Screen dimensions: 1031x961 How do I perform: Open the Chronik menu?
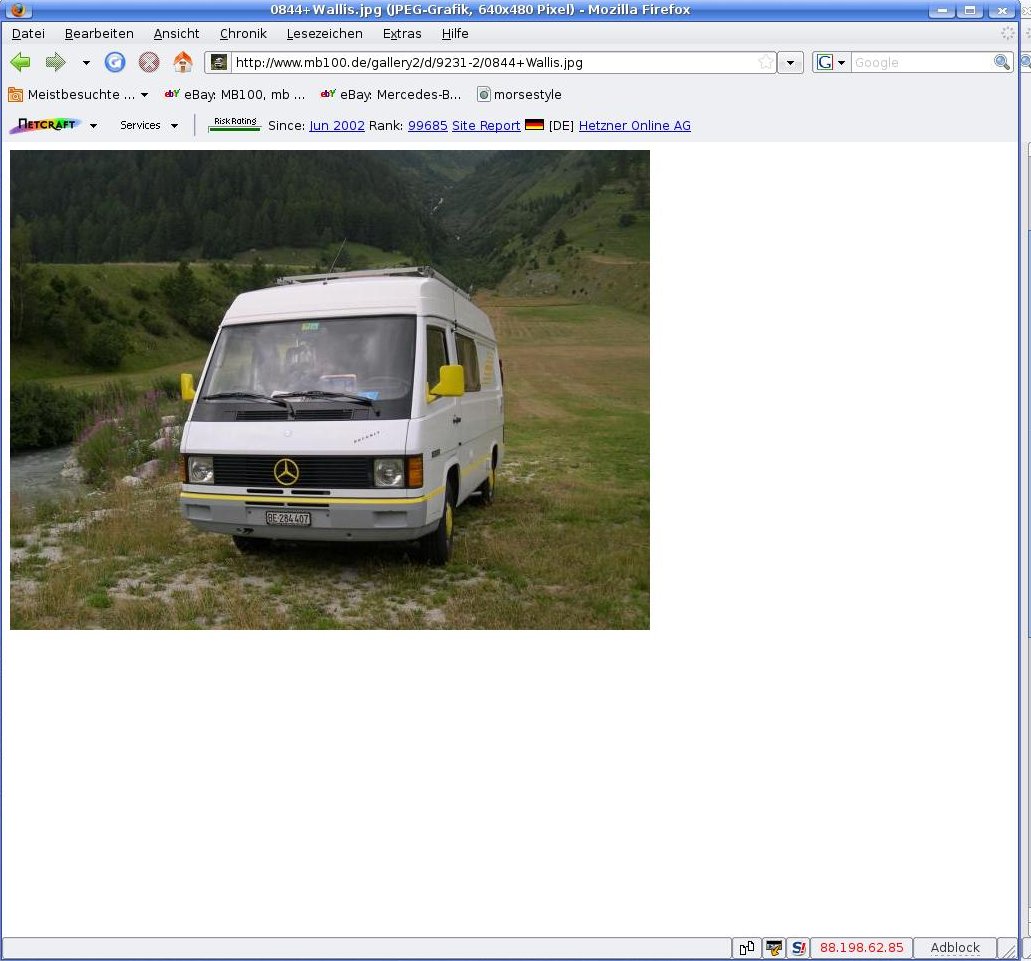tap(243, 33)
